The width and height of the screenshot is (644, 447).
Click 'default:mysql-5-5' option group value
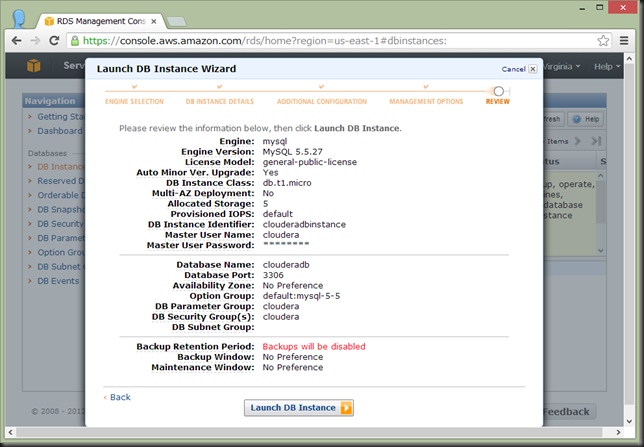(x=301, y=296)
